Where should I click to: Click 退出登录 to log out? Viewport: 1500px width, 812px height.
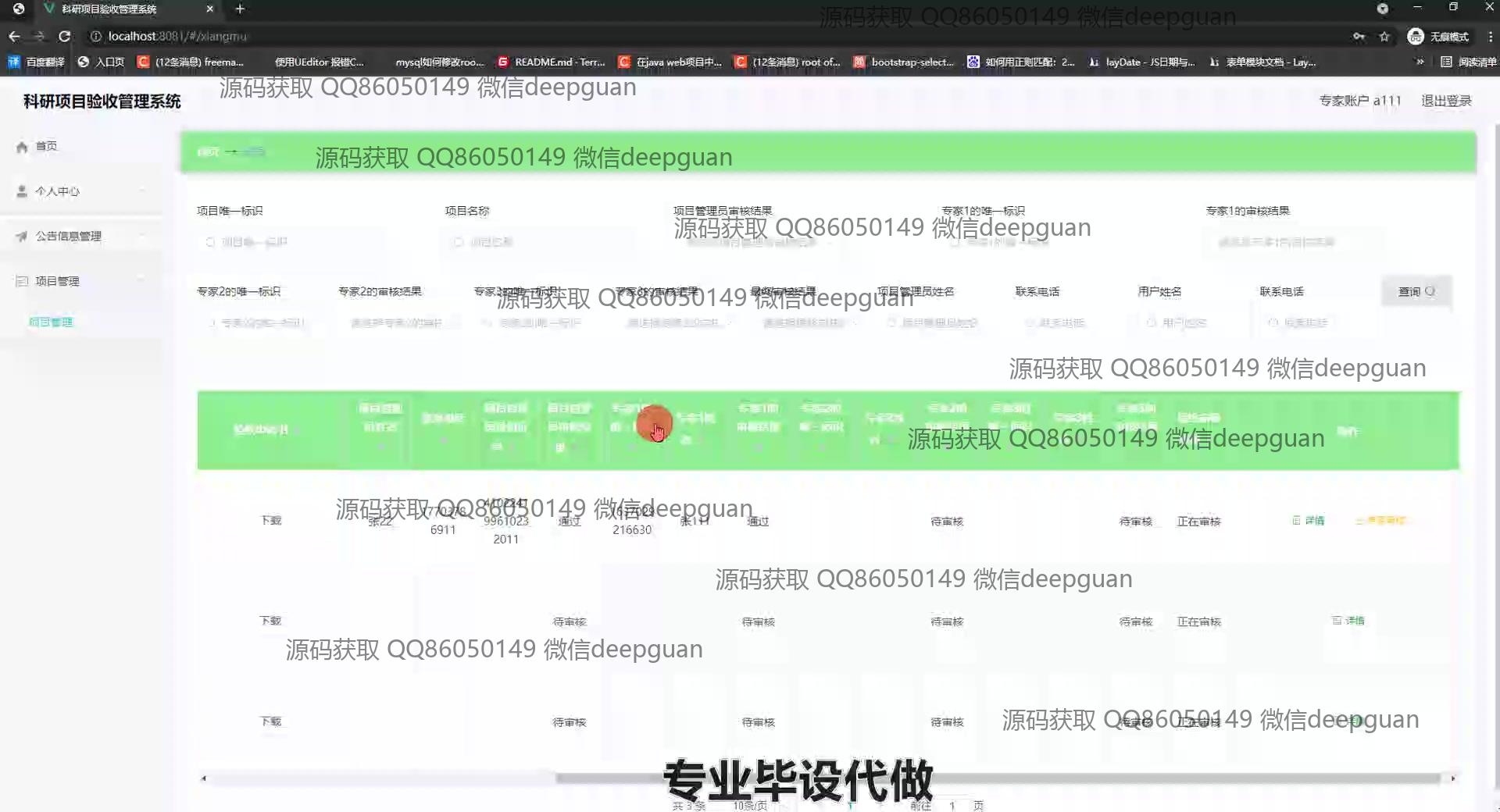coord(1446,101)
